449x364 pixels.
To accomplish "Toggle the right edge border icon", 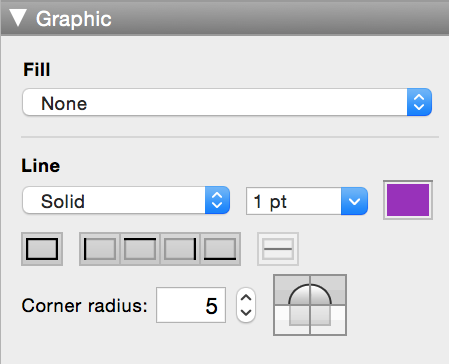I will click(180, 249).
